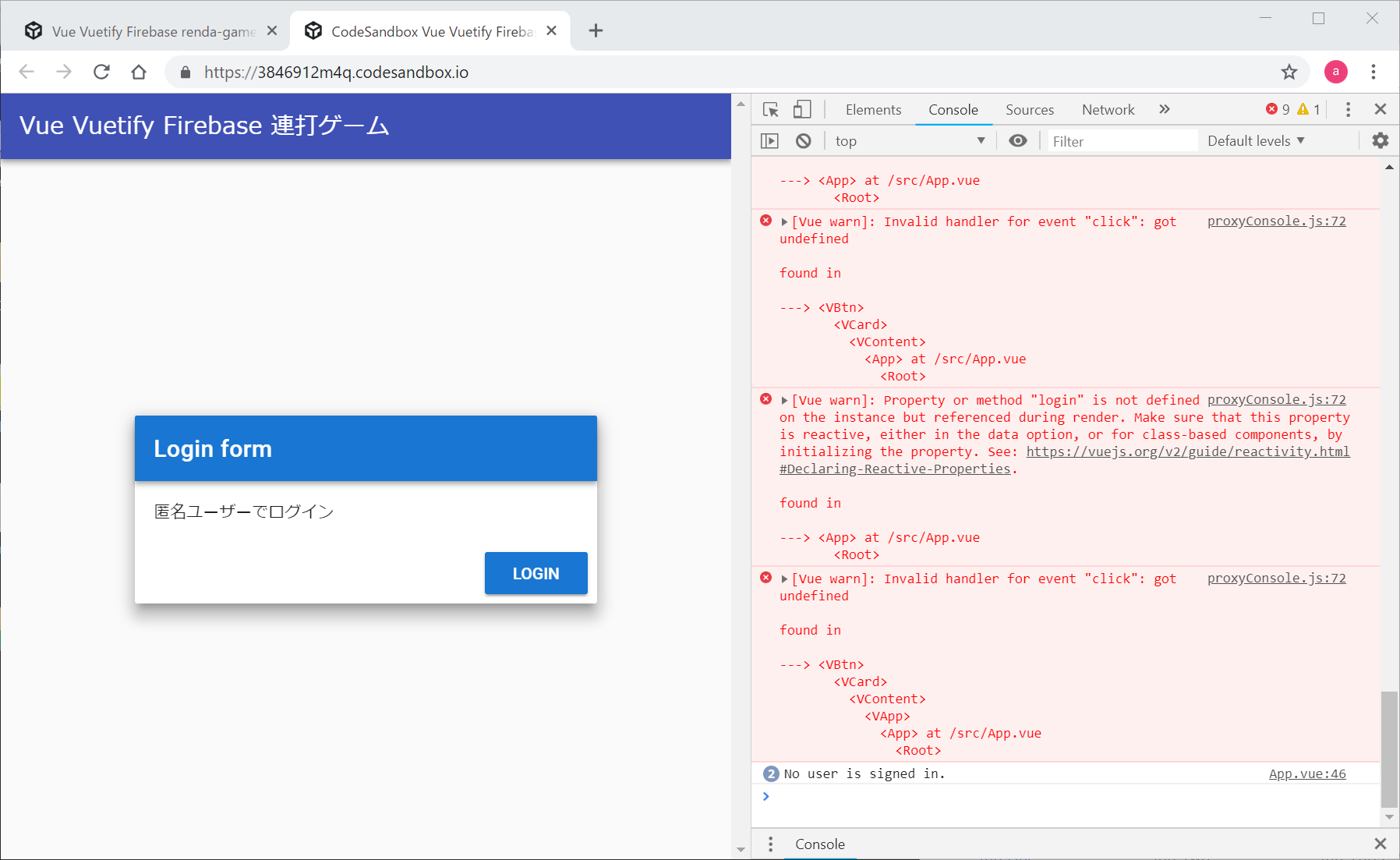Open console settings gear icon
This screenshot has height=860, width=1400.
tap(1380, 141)
